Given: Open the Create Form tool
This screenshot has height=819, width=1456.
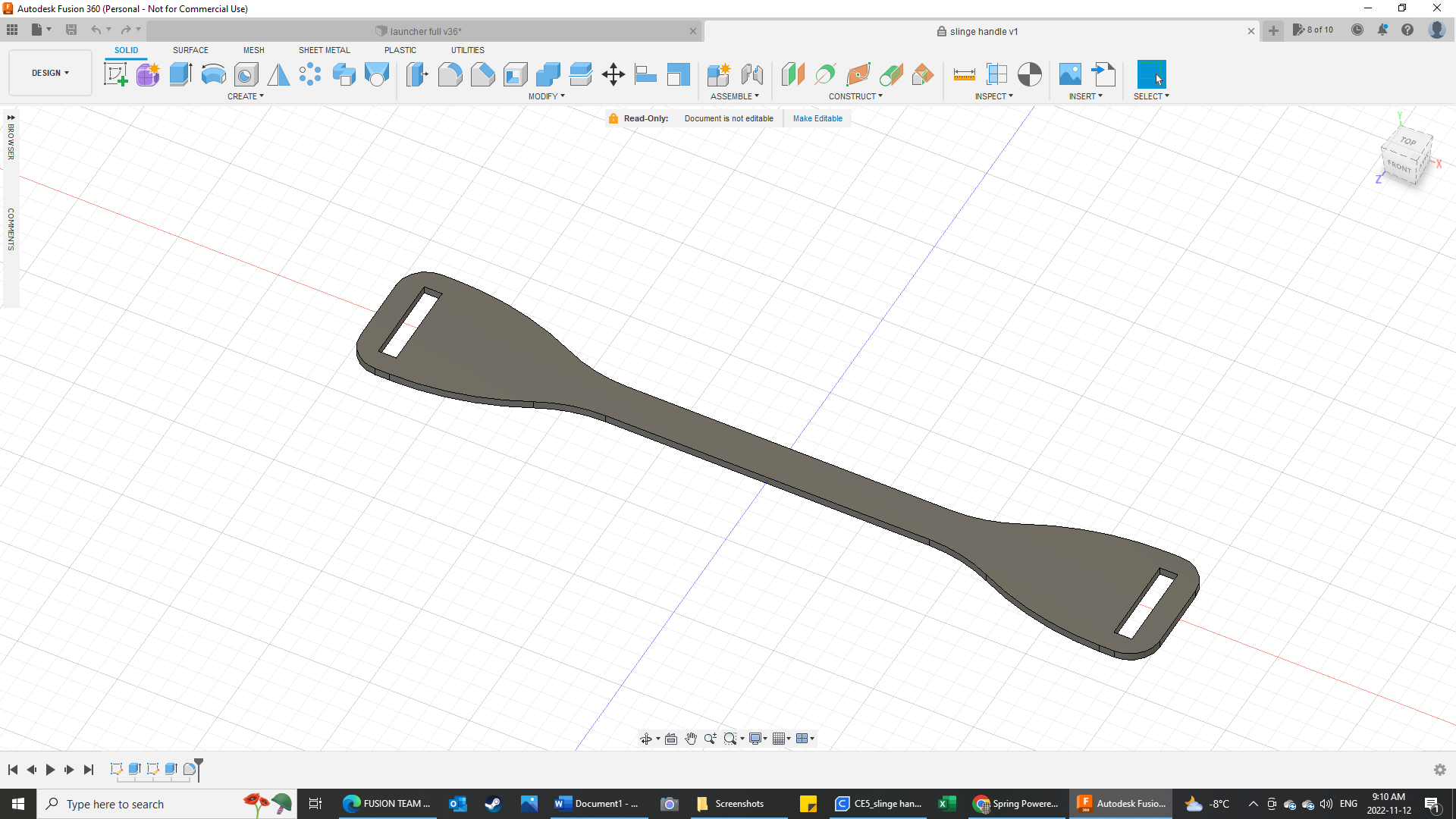Looking at the screenshot, I should [x=148, y=74].
